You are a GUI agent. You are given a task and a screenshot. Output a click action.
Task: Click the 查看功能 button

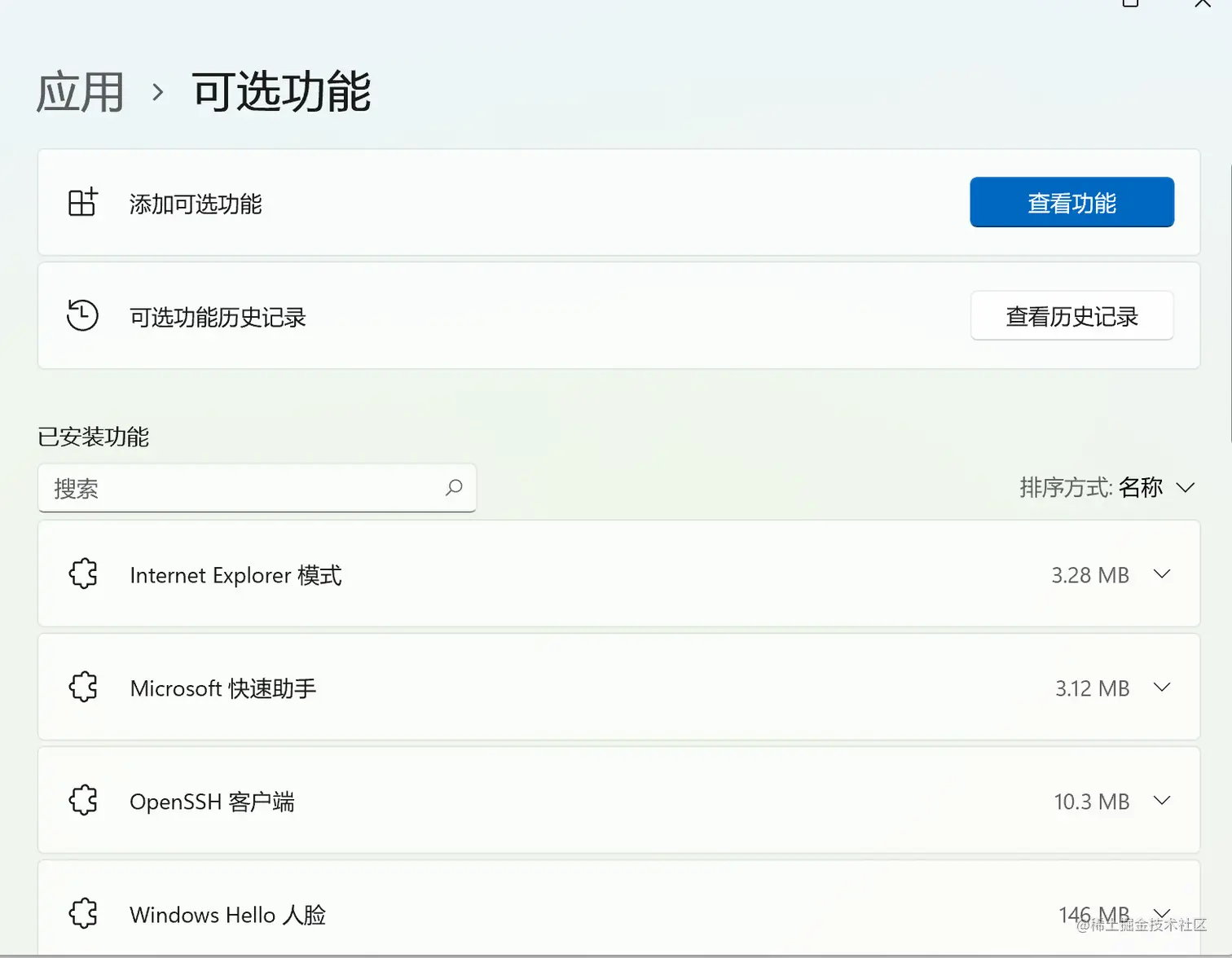[x=1071, y=202]
